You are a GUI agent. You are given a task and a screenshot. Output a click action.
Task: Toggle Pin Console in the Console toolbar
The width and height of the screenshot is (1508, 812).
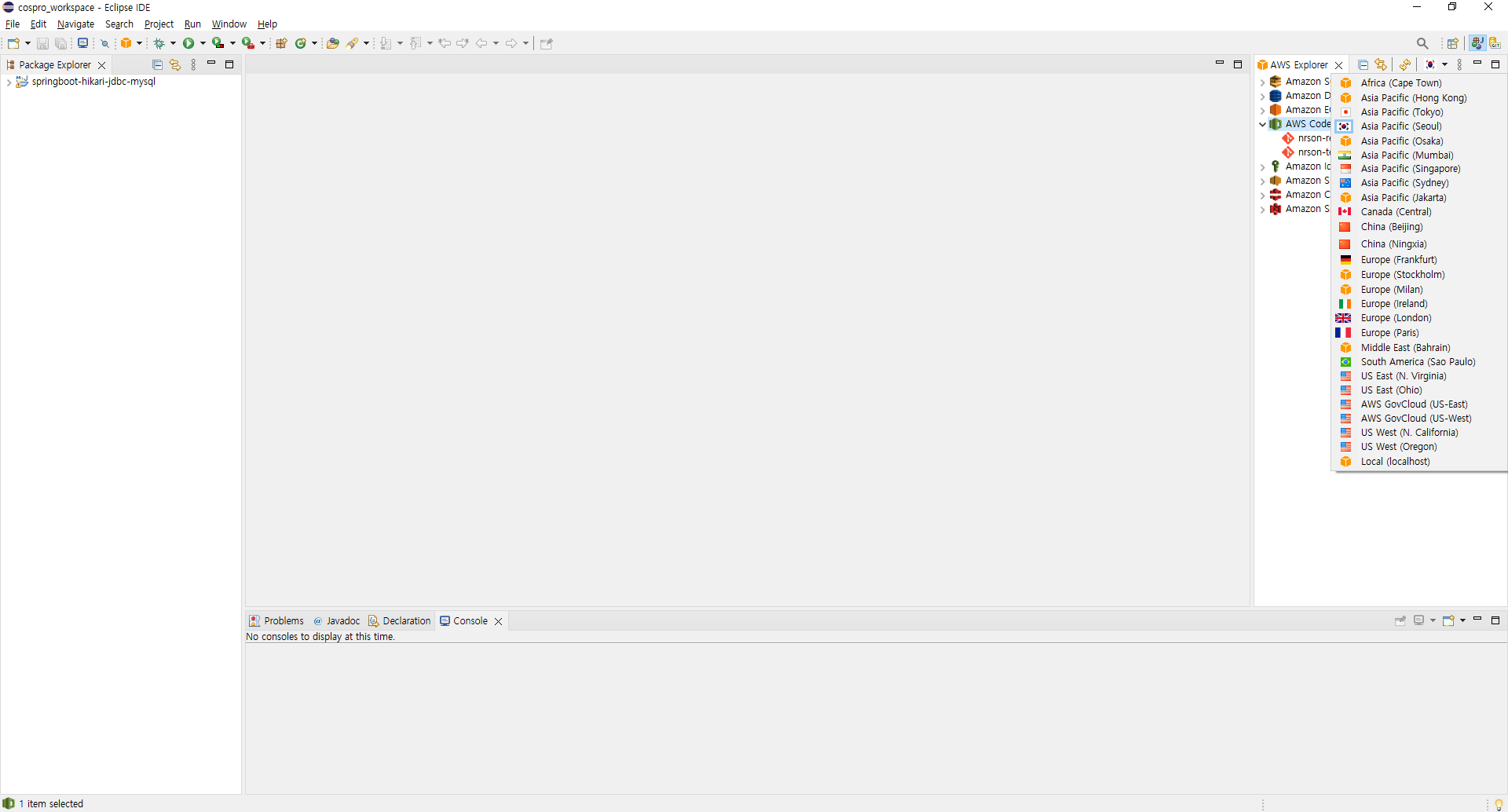(x=1400, y=620)
